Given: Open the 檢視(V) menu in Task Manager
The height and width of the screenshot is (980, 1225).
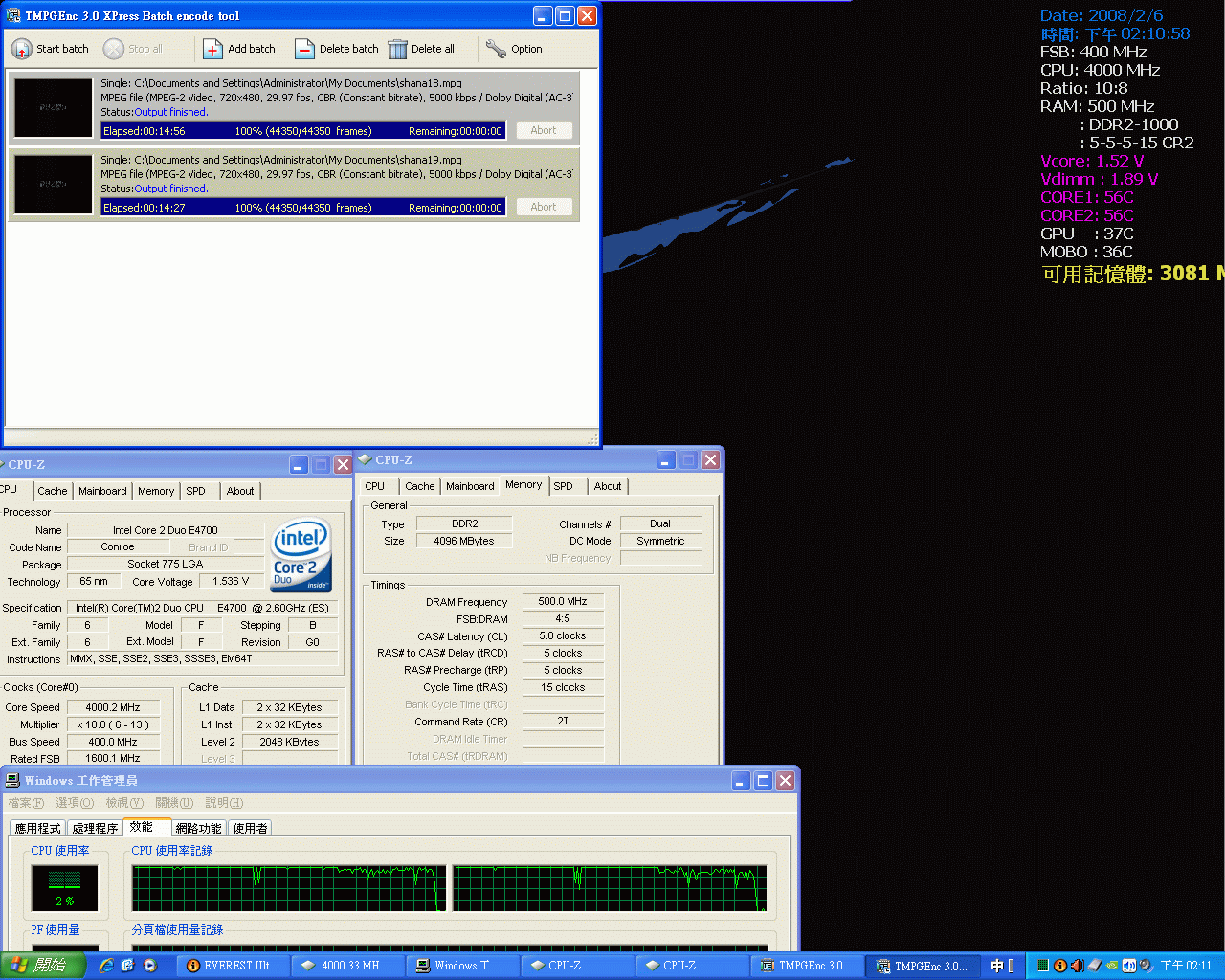Looking at the screenshot, I should [x=124, y=803].
